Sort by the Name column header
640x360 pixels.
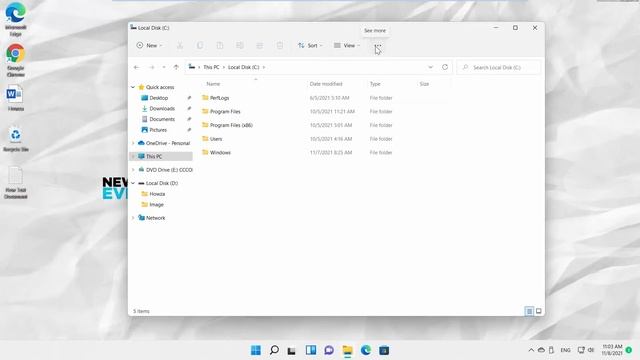pos(213,84)
